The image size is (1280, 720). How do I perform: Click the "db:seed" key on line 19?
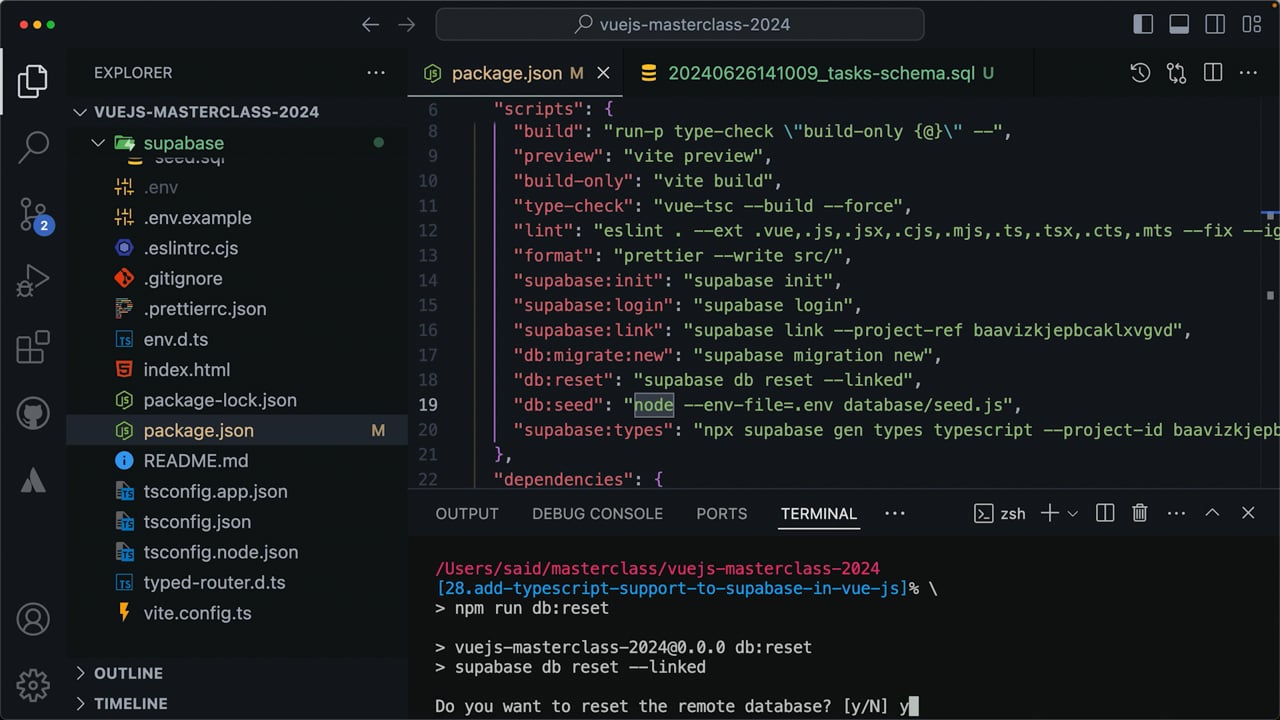(559, 405)
